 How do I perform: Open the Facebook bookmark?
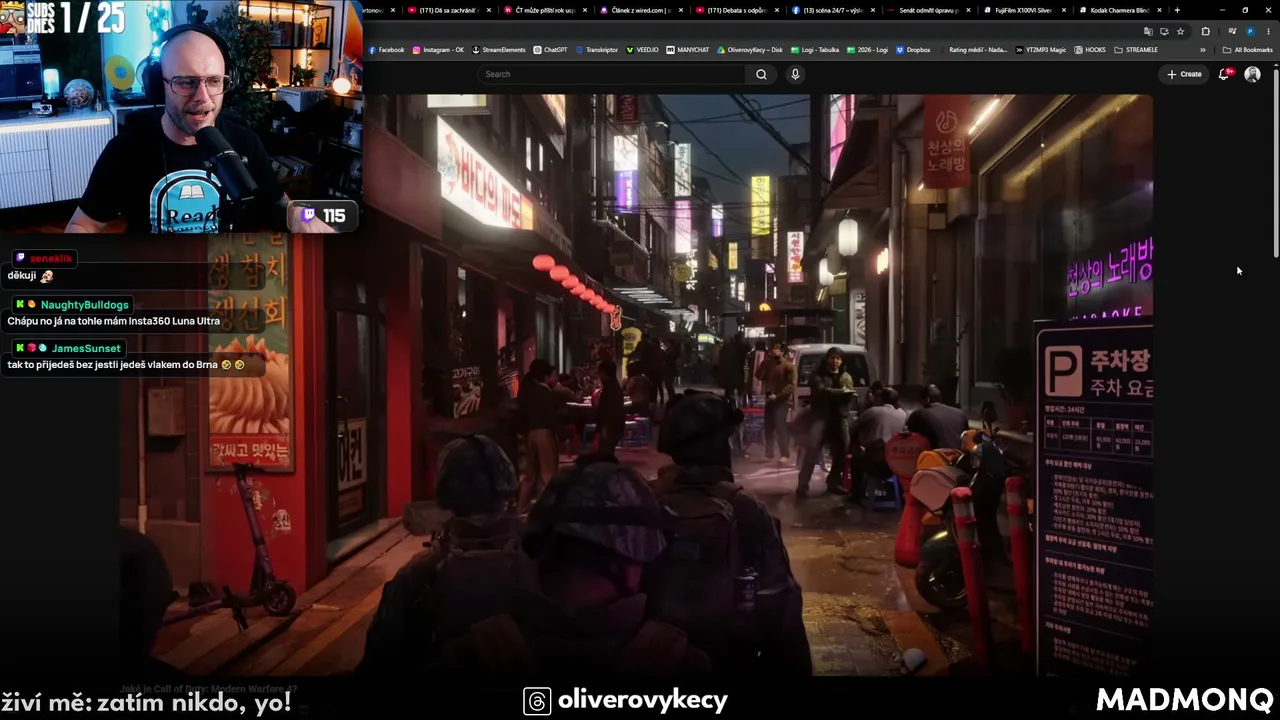click(387, 50)
